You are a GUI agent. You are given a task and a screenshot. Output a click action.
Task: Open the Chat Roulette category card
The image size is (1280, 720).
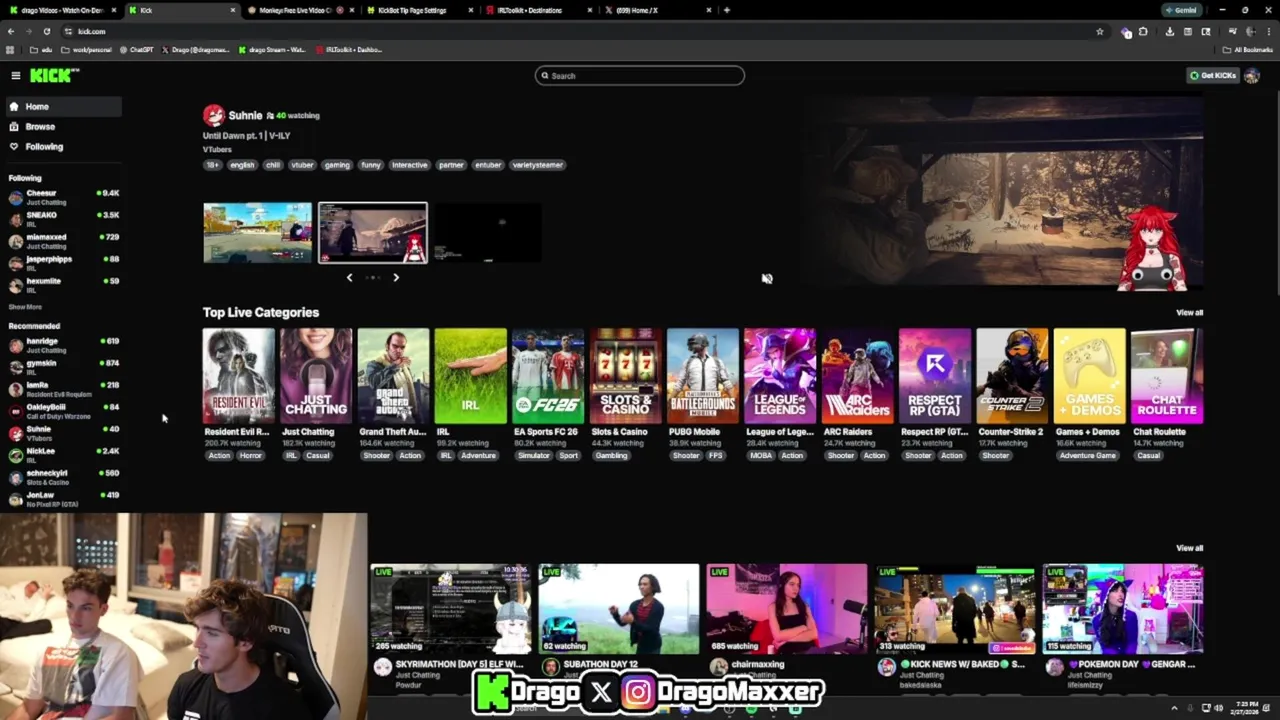click(x=1166, y=376)
